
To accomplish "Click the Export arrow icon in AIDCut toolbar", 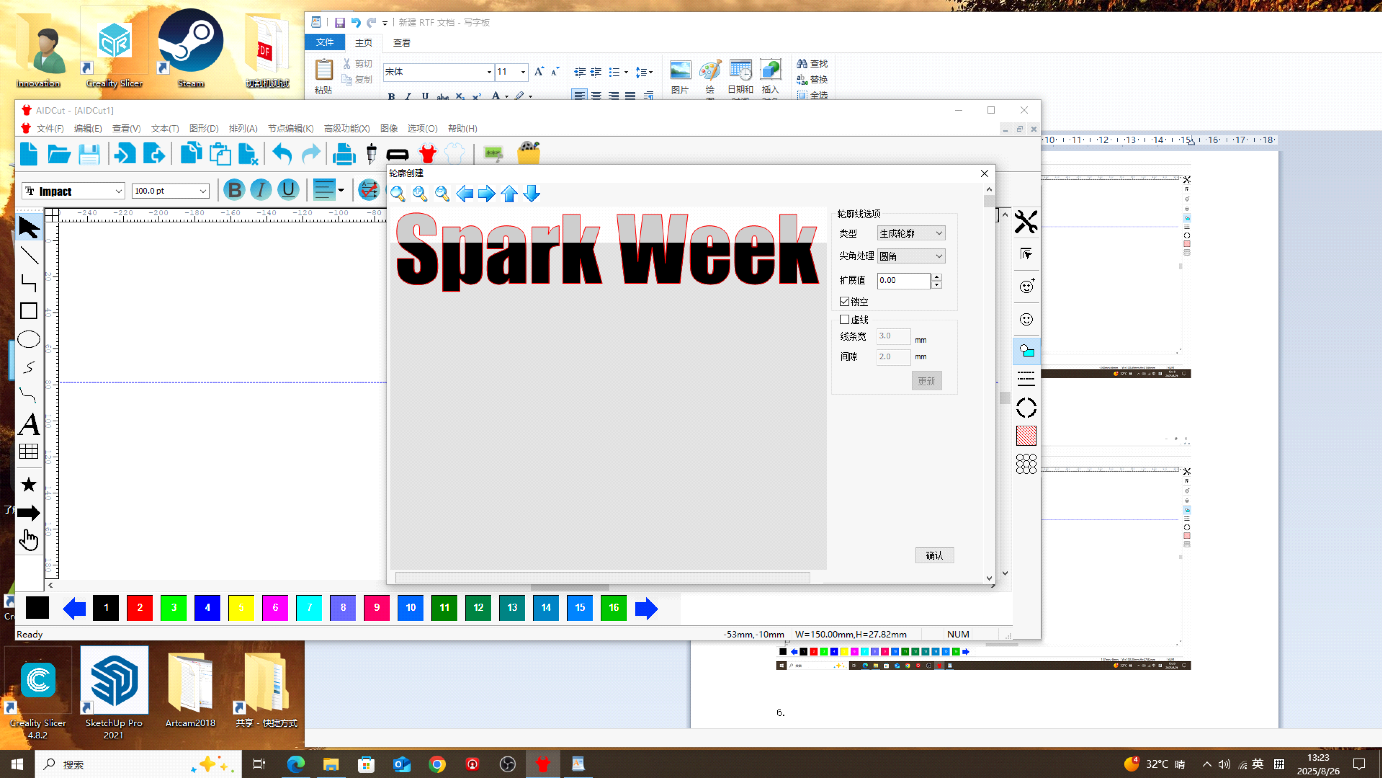I will [154, 154].
